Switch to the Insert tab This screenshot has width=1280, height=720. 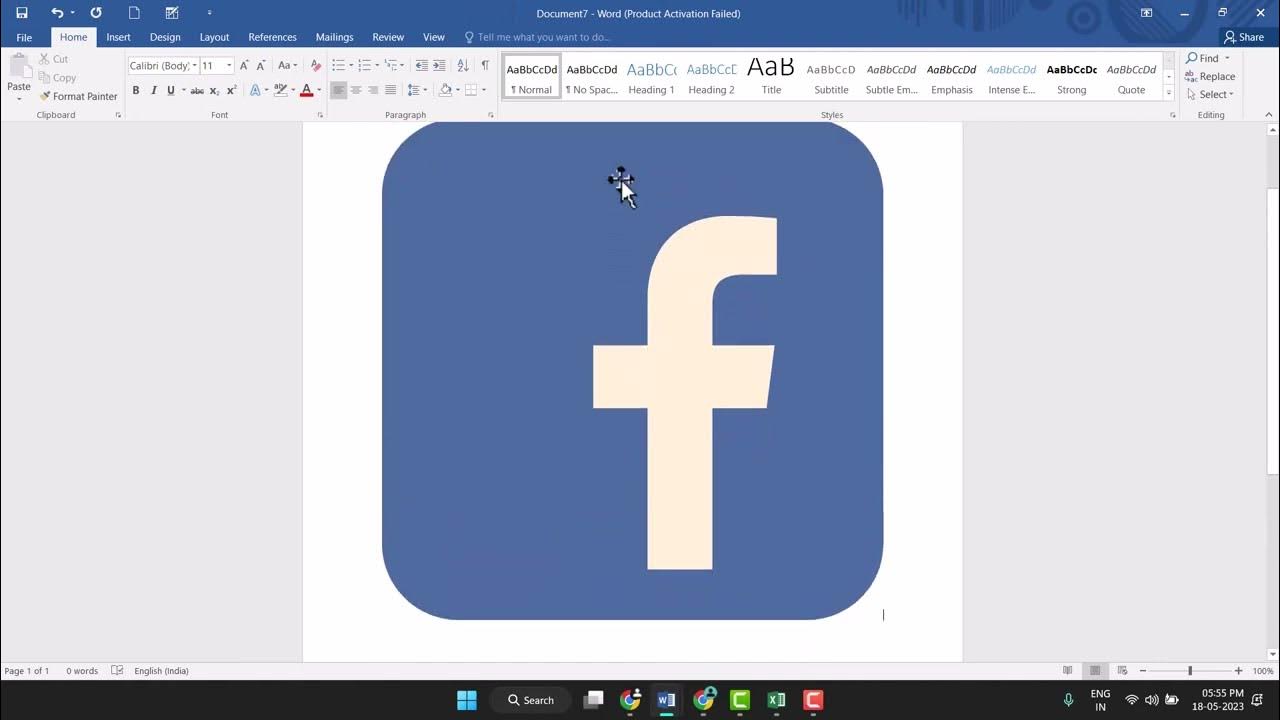(118, 37)
